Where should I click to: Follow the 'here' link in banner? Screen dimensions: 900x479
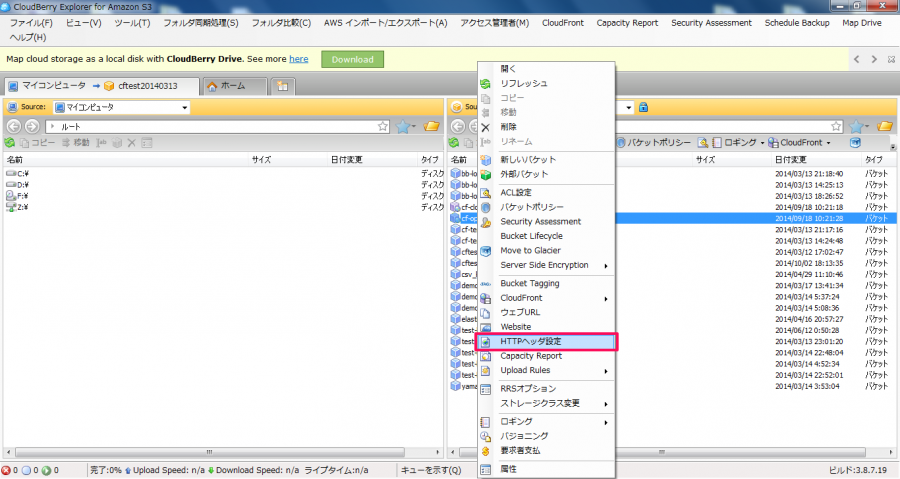pyautogui.click(x=298, y=59)
